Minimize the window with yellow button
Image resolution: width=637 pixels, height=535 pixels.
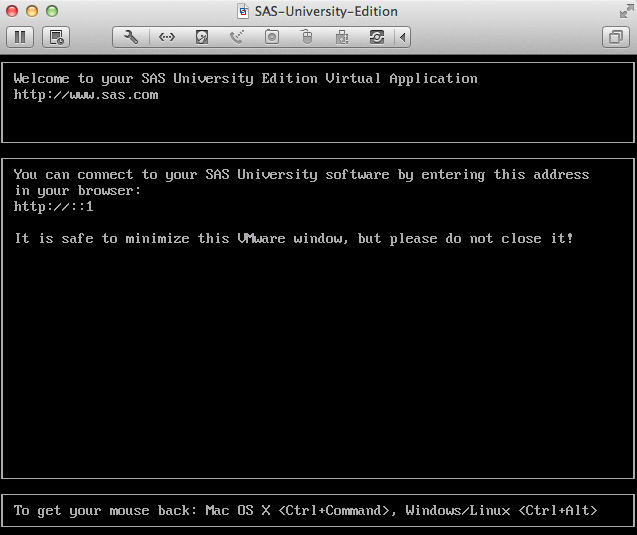click(32, 11)
